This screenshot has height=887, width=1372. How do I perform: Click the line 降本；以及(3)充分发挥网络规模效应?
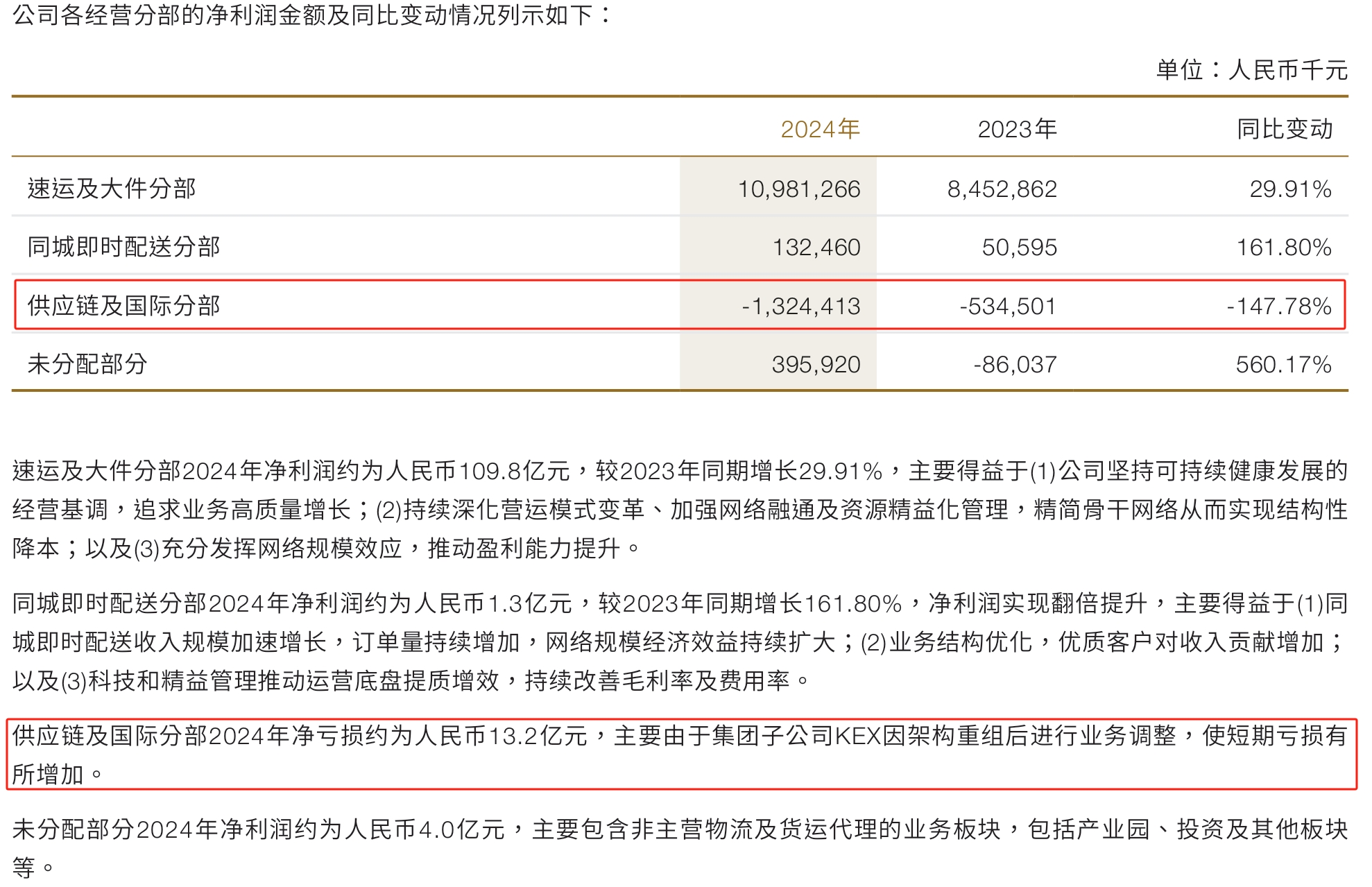327,549
